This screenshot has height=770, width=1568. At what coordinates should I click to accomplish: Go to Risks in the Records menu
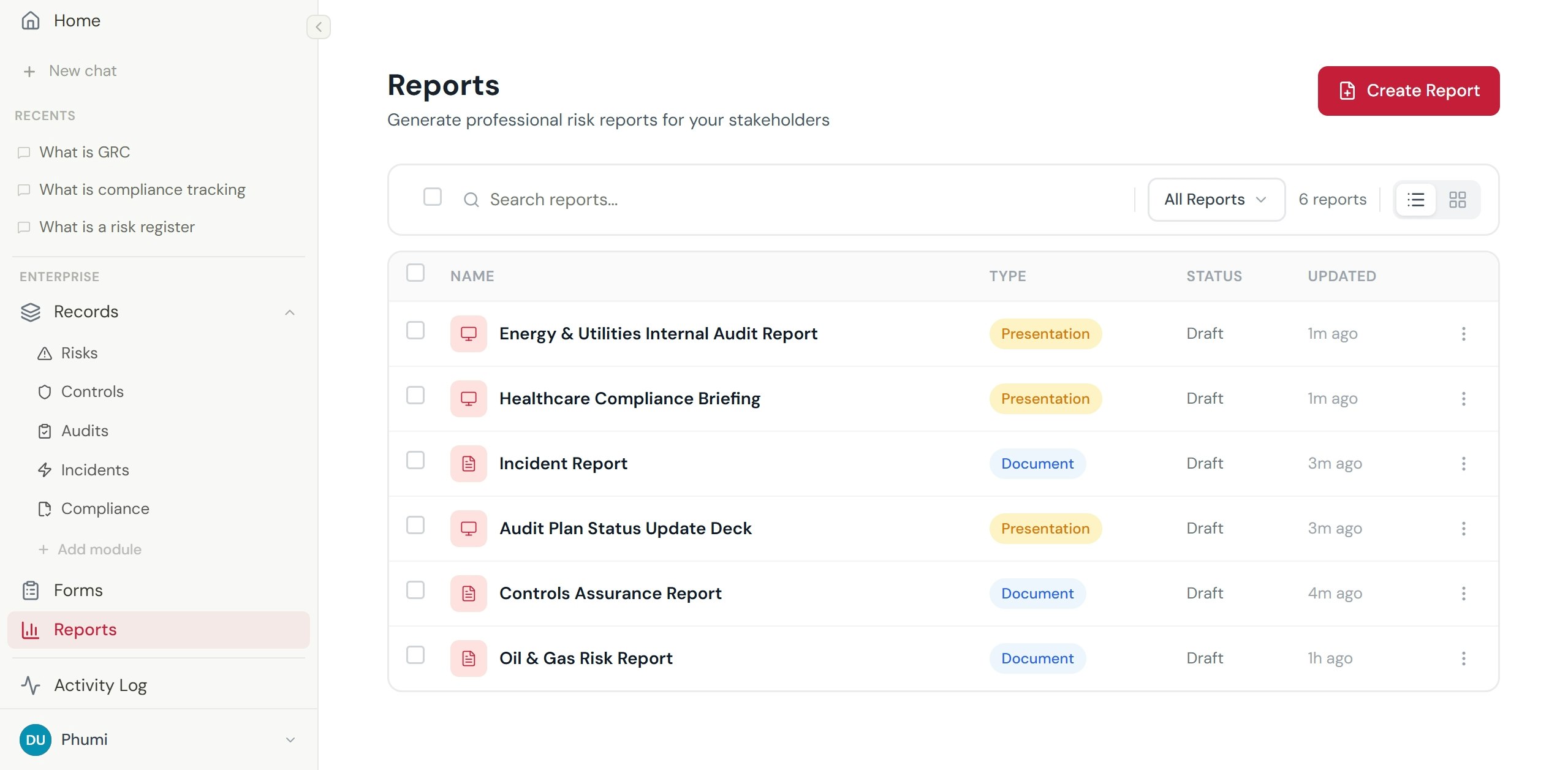pos(79,353)
